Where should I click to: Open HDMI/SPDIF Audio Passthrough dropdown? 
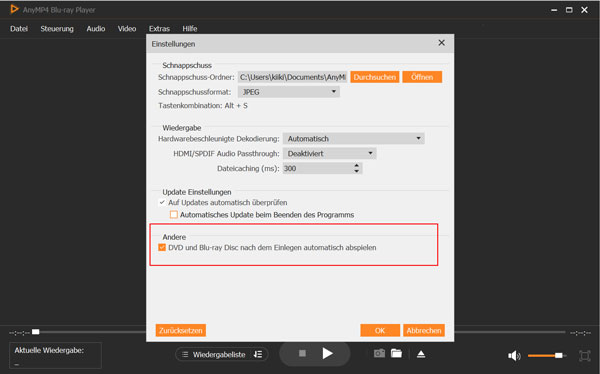click(x=329, y=154)
